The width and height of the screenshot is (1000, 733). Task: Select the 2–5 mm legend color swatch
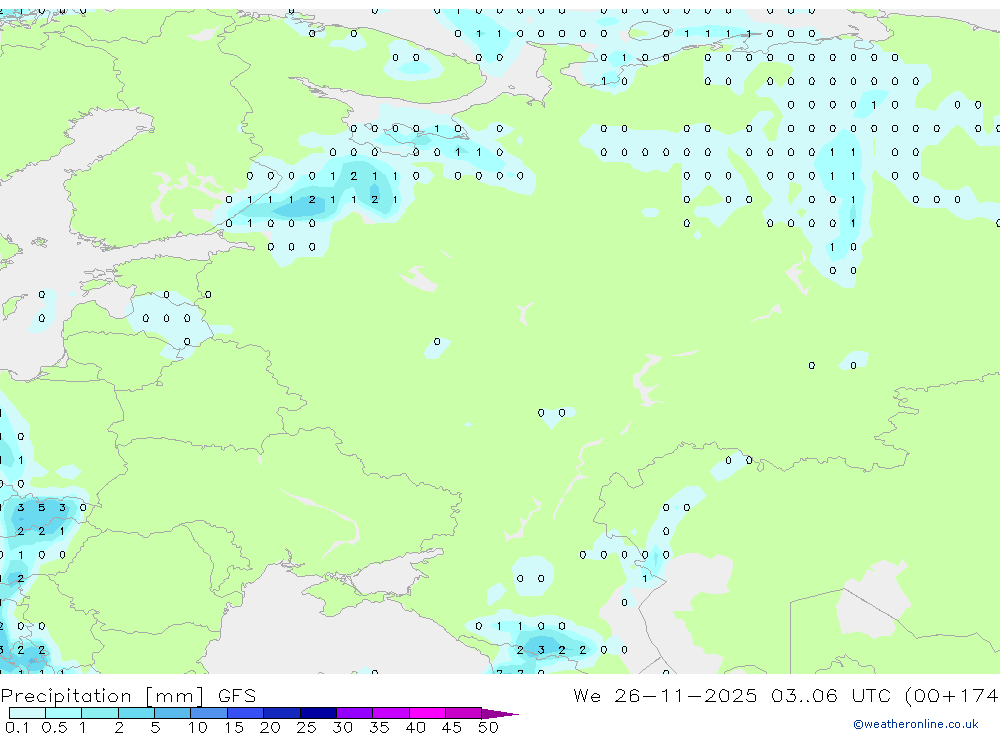point(136,713)
